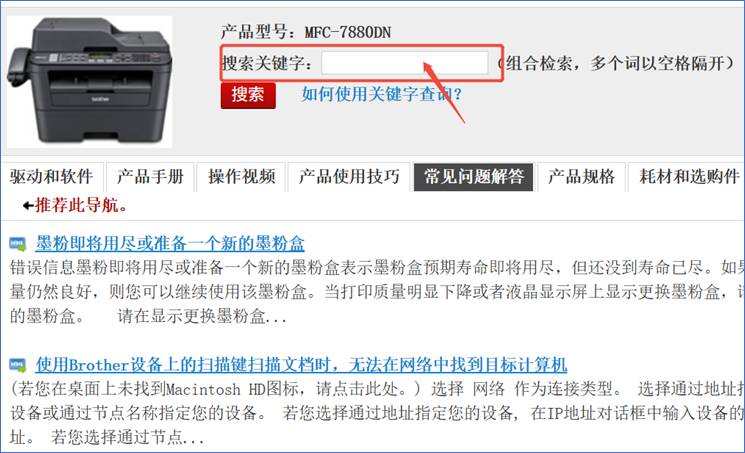Click the 组合检索 search hint text
745x453 pixels.
(x=617, y=63)
